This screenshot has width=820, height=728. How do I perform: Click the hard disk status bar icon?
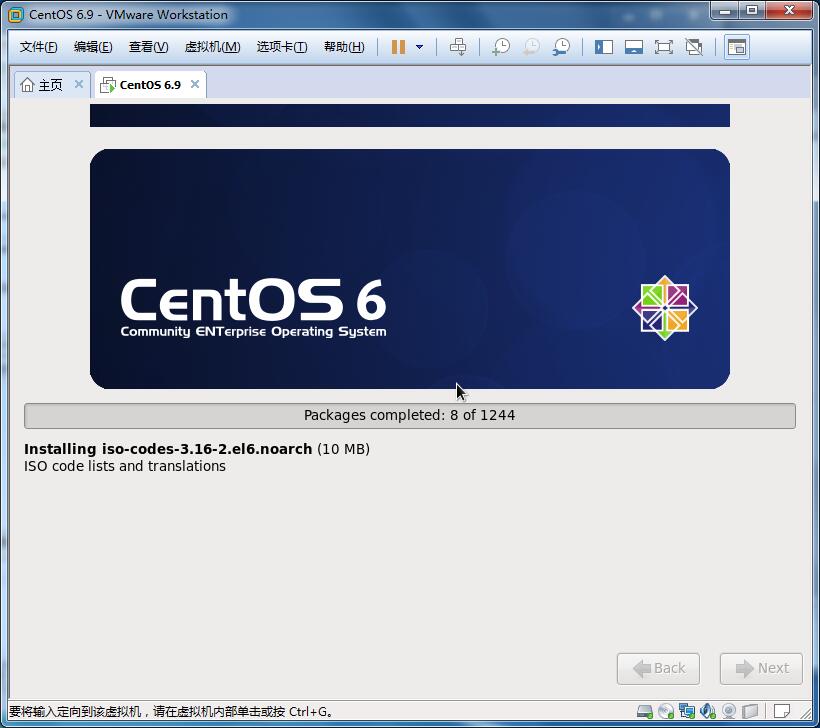pyautogui.click(x=645, y=711)
